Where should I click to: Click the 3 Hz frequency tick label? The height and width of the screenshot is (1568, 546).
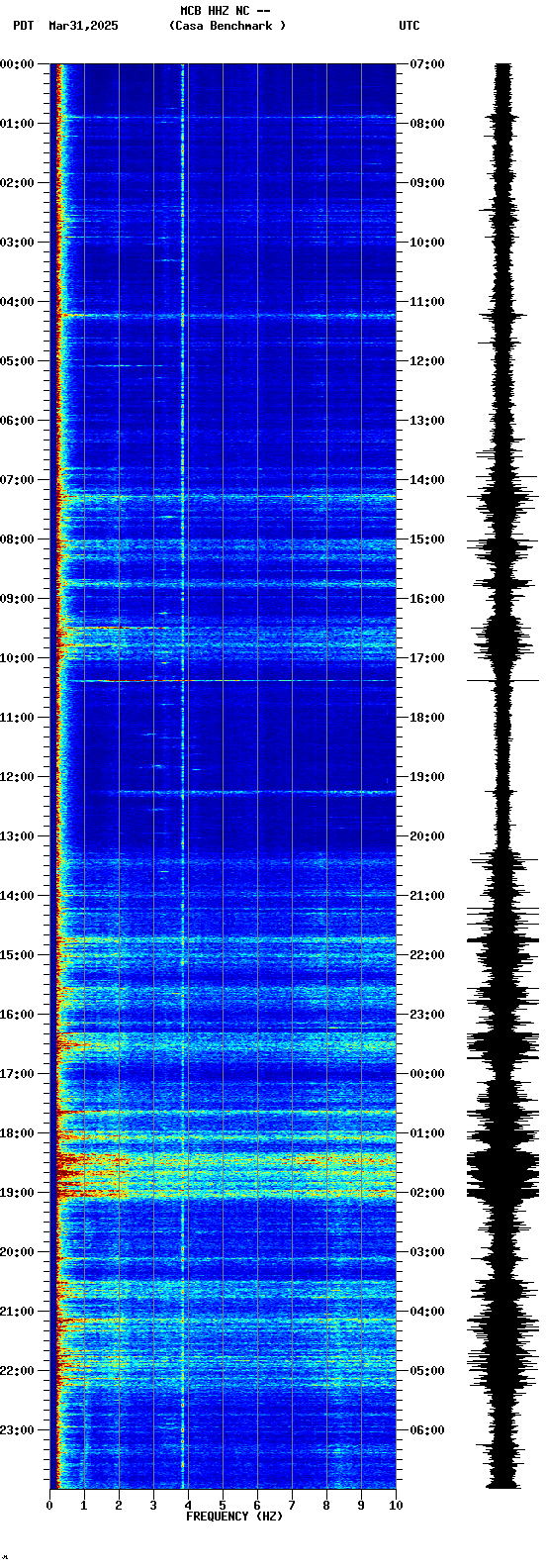153,1506
